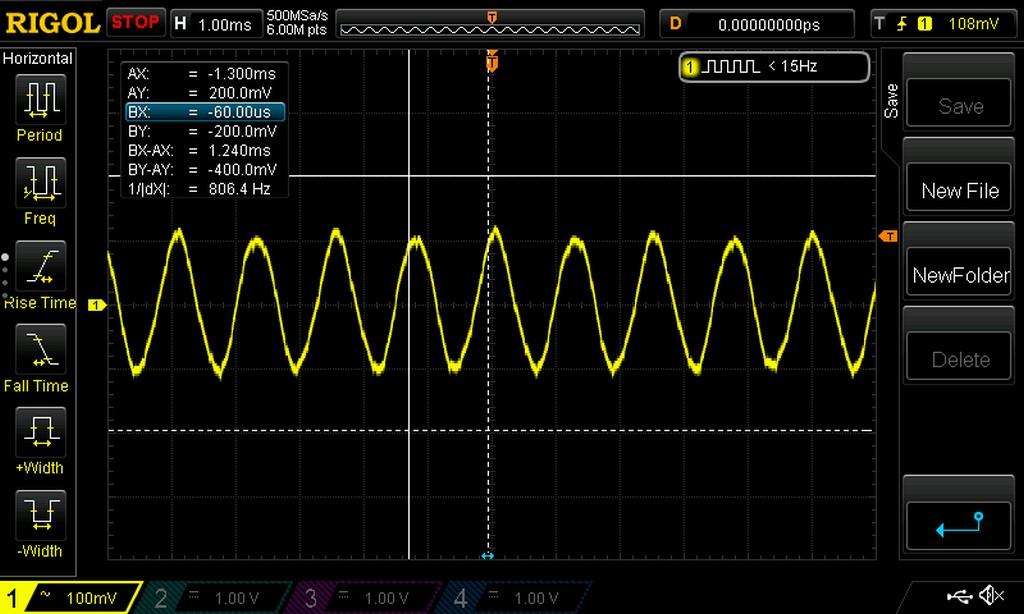Screen dimensions: 1024x614
Task: Click the BY cursor value -200.0mV
Action: [x=242, y=131]
